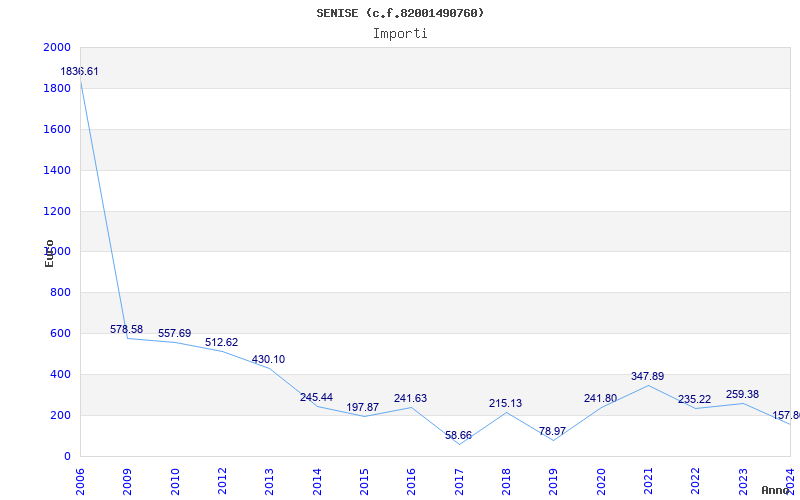Screen dimensions: 800x500
Task: Click the 2012 year axis label
Action: (222, 482)
